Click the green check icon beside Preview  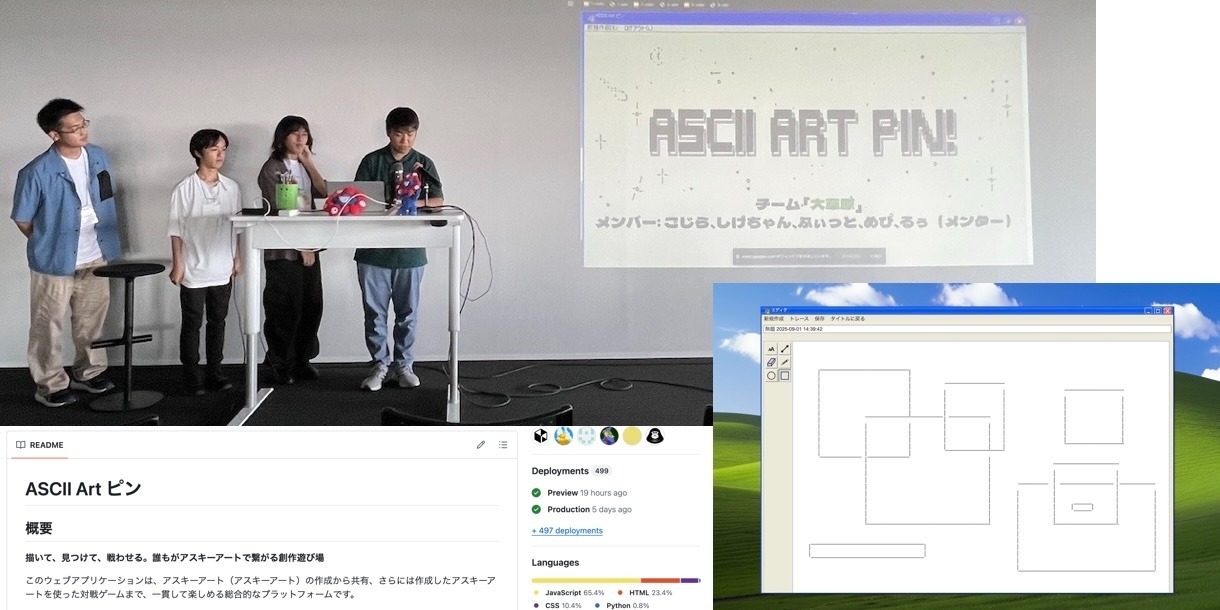(536, 493)
